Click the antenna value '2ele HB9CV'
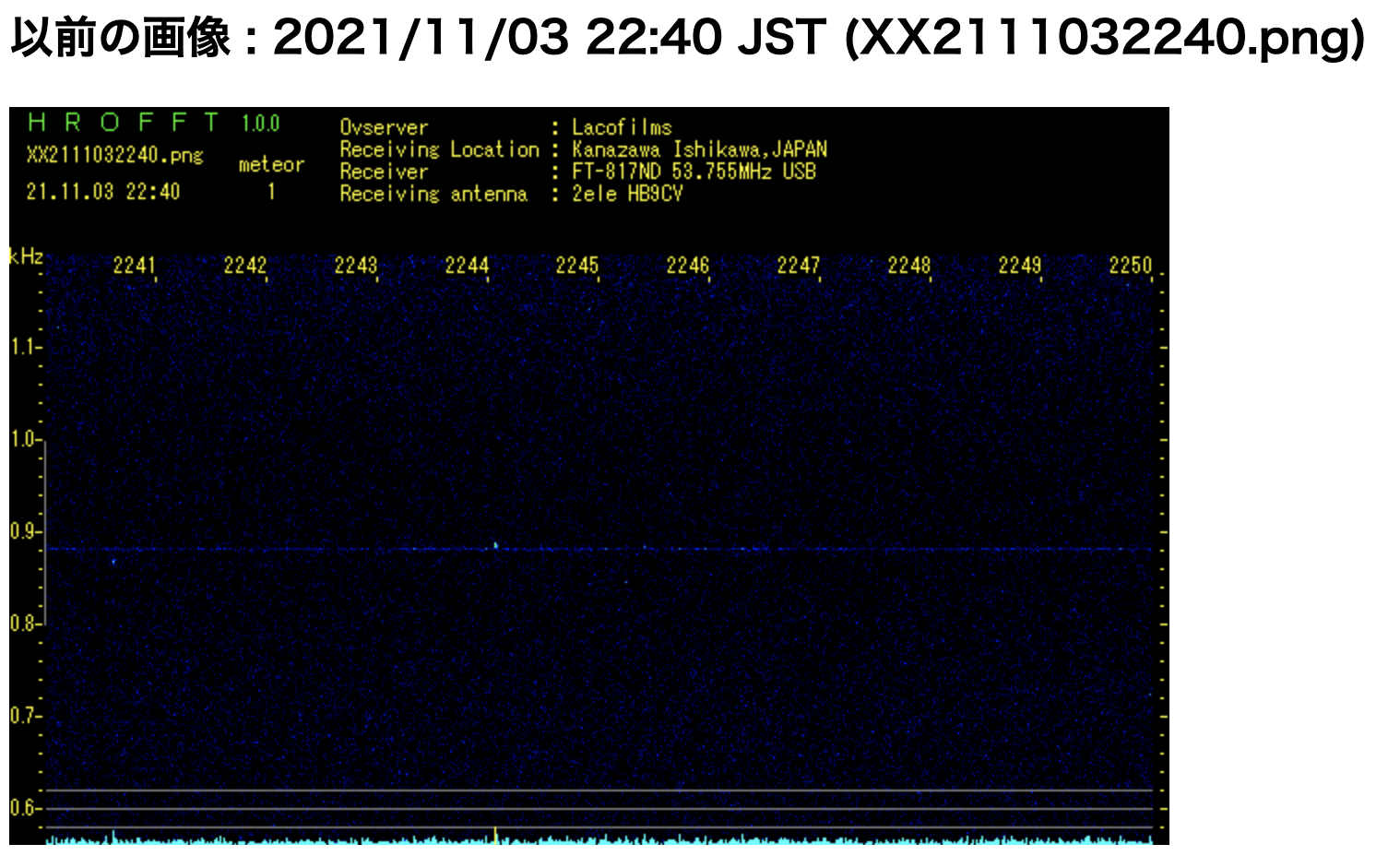The height and width of the screenshot is (856, 1400). 627,194
